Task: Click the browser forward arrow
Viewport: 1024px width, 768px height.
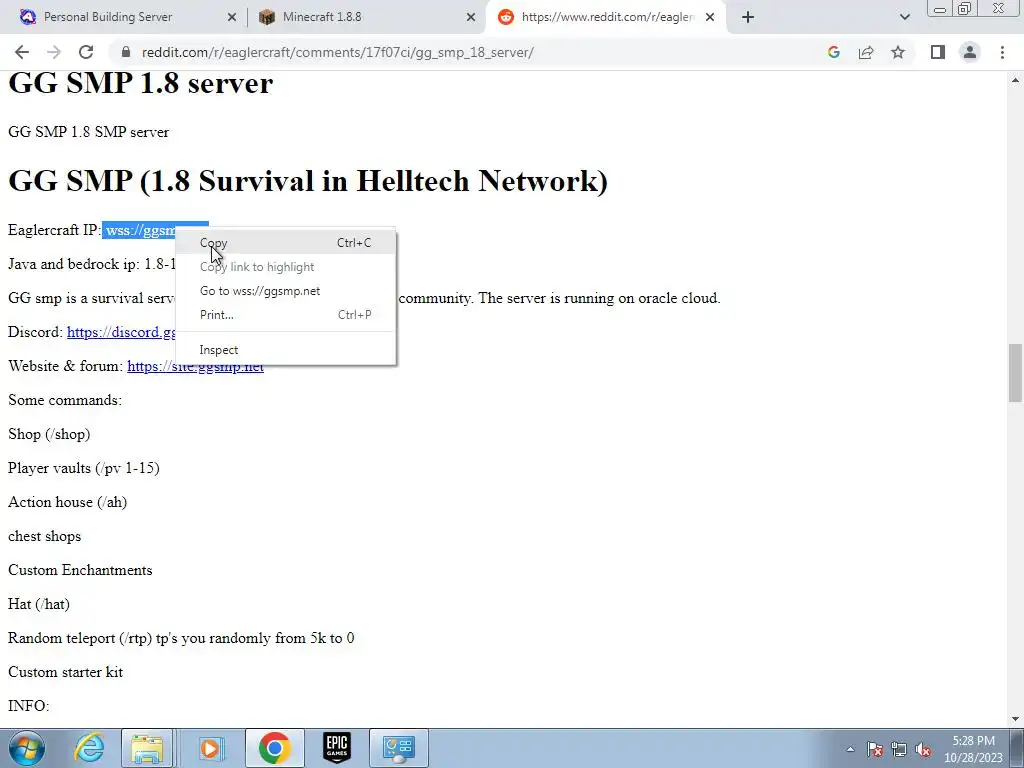Action: [54, 52]
